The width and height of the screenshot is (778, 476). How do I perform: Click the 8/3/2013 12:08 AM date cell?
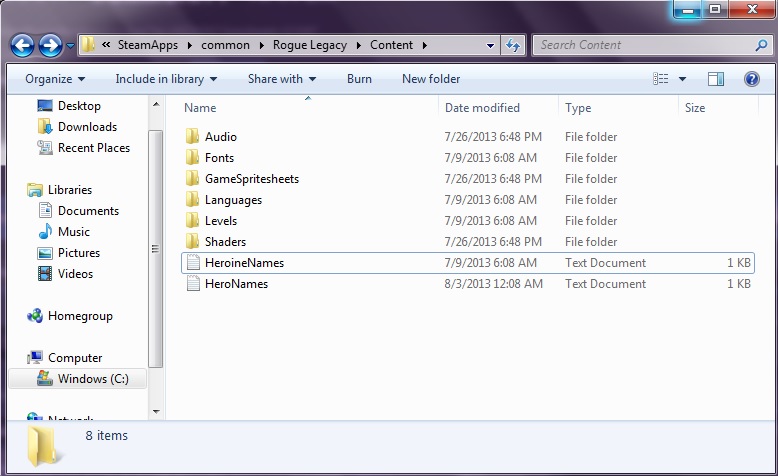pos(493,284)
